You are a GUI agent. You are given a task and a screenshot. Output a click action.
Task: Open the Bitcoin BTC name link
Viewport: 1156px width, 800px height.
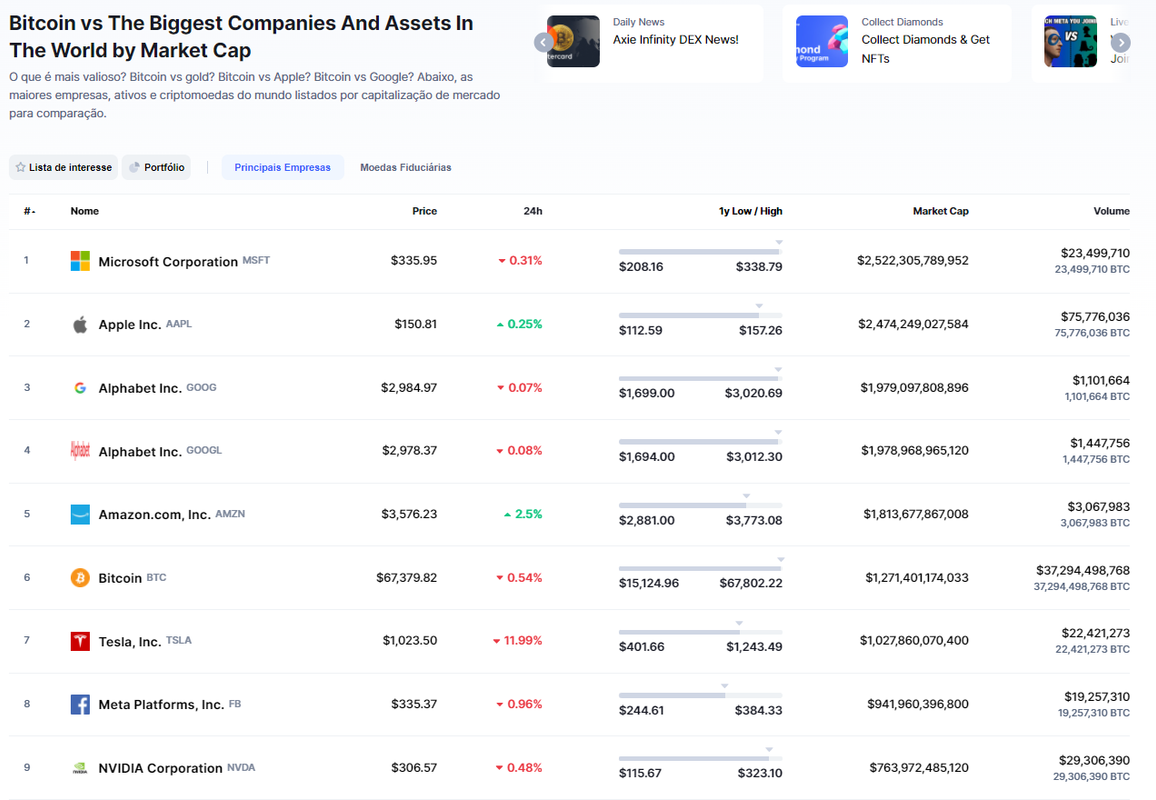pos(120,578)
